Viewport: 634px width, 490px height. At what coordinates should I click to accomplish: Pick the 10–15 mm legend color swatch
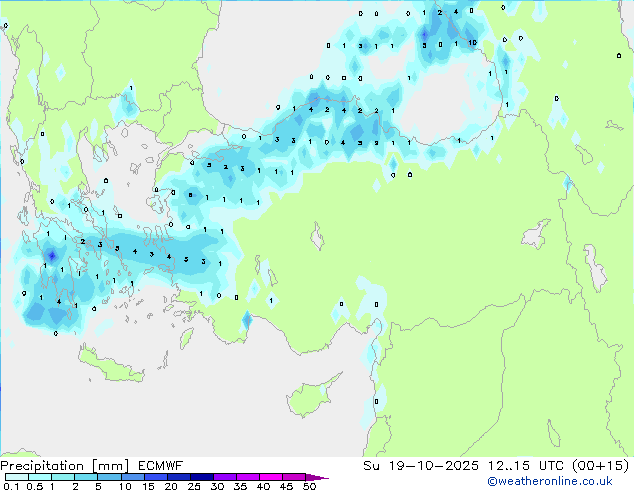132,477
